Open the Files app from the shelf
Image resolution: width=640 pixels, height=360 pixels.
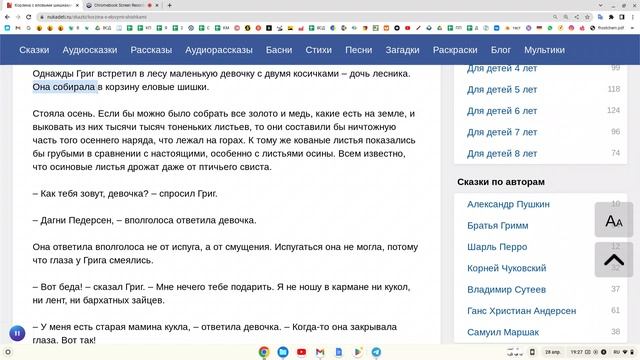(x=283, y=352)
